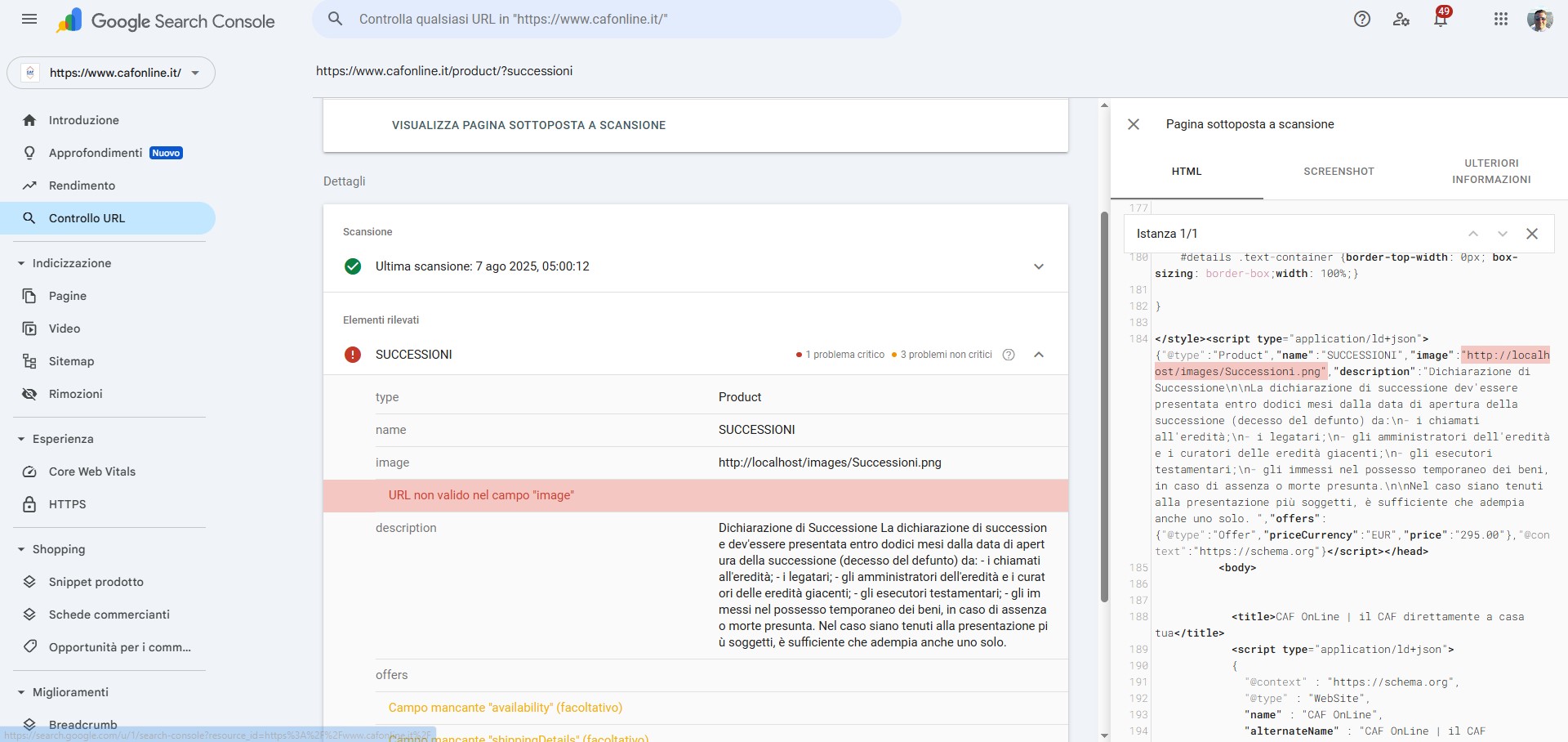1568x742 pixels.
Task: Switch to ULTERIORI INFORMAZIONI tab
Action: tap(1491, 172)
